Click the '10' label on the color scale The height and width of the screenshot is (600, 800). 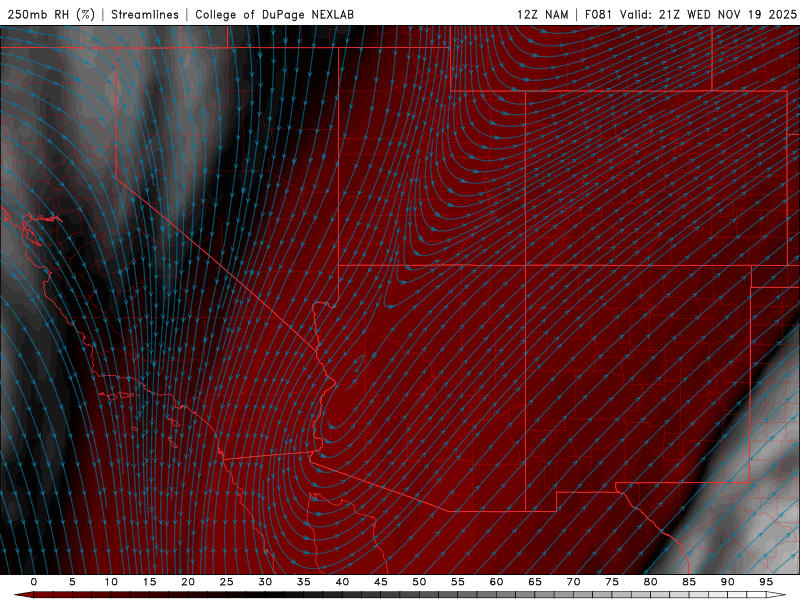(x=111, y=582)
